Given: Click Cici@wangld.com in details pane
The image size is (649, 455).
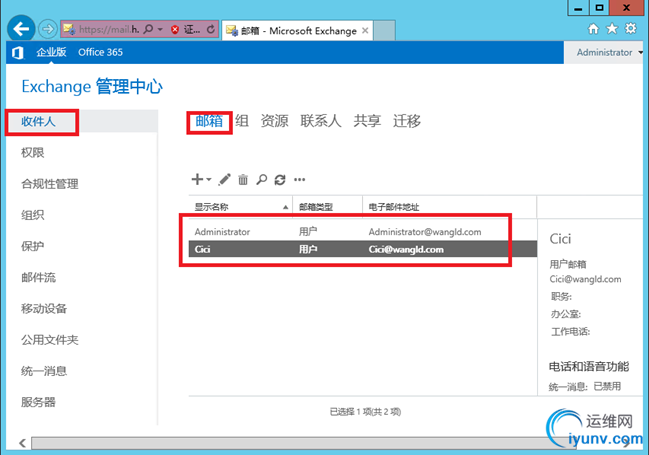Looking at the screenshot, I should tap(585, 279).
